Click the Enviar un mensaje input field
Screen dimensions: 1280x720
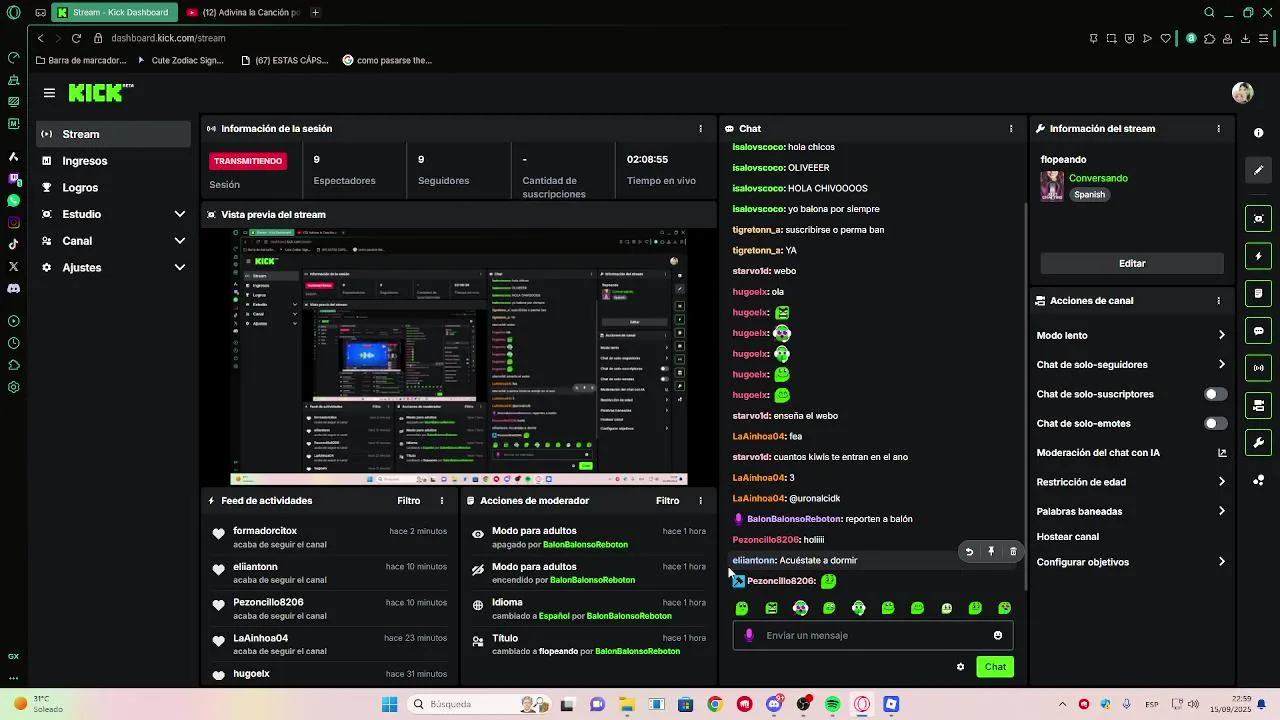(872, 635)
